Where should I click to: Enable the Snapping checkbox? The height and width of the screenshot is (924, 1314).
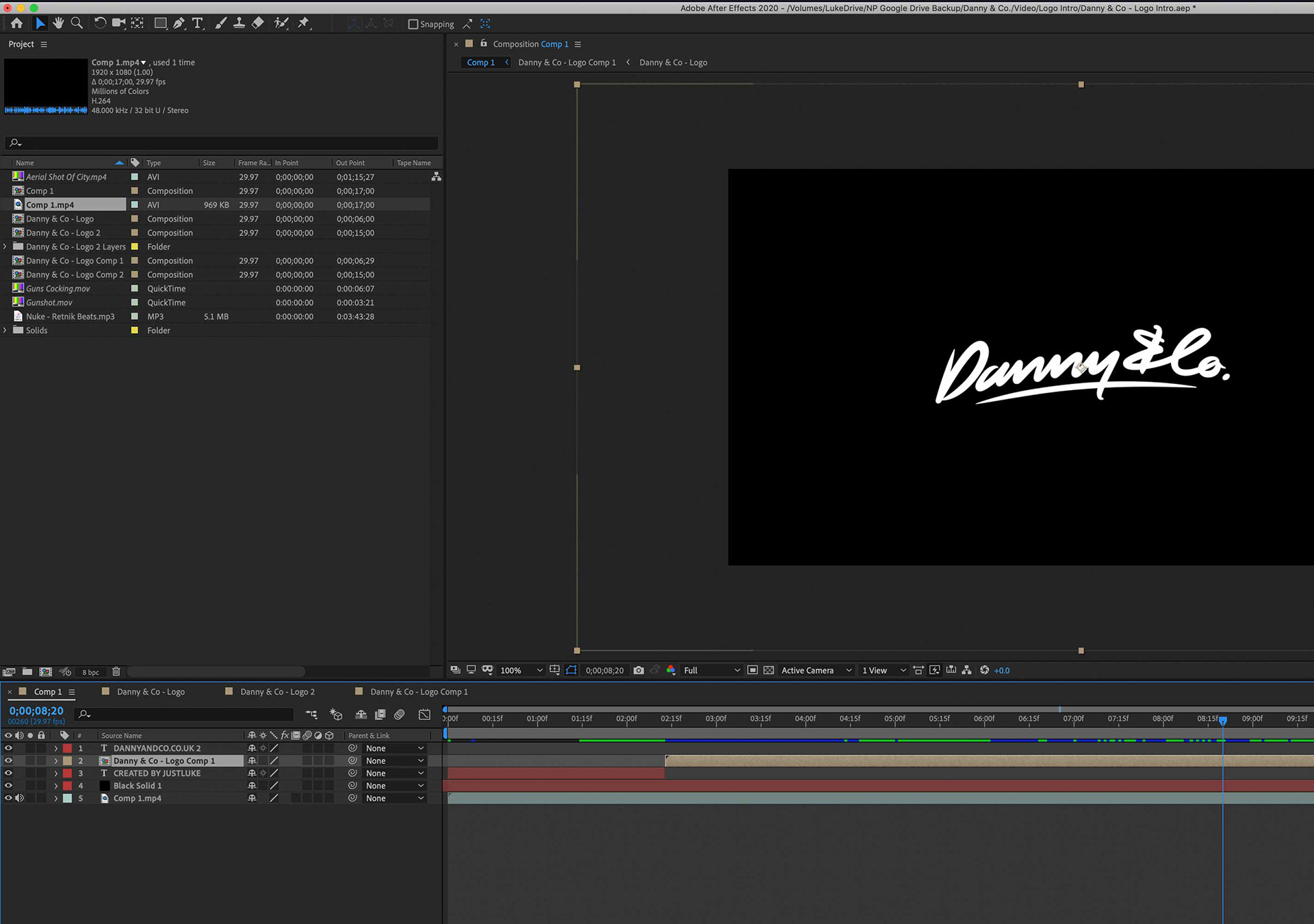point(413,24)
